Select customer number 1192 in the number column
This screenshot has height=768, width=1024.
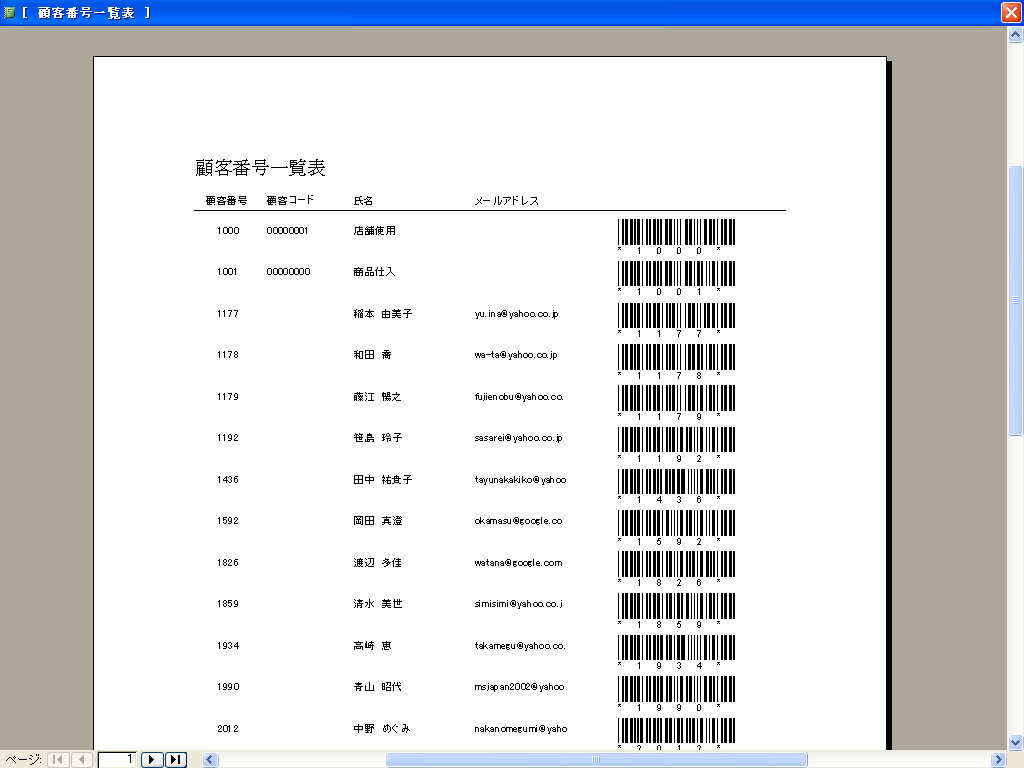click(228, 438)
